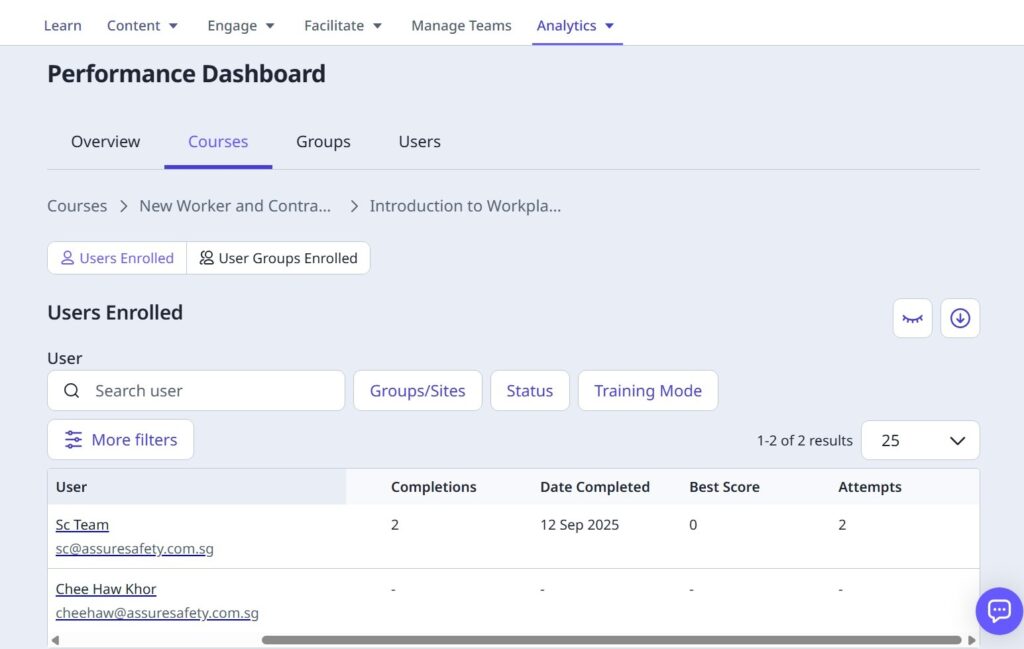
Task: Switch to User Groups Enrolled view
Action: point(278,258)
